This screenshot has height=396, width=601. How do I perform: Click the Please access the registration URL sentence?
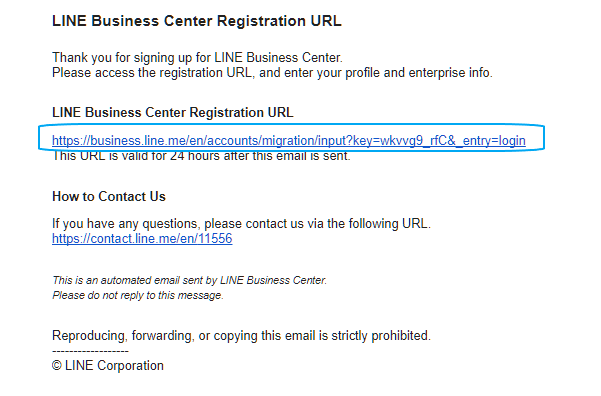(272, 72)
